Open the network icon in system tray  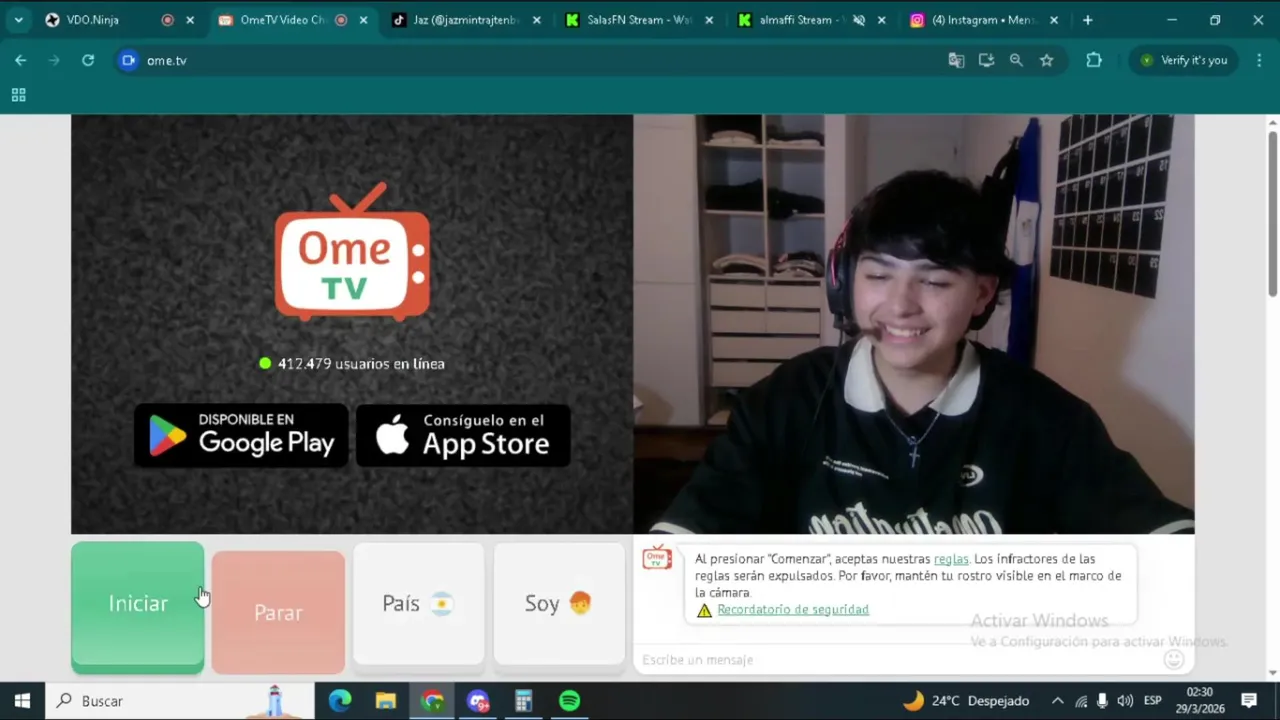pos(1080,701)
